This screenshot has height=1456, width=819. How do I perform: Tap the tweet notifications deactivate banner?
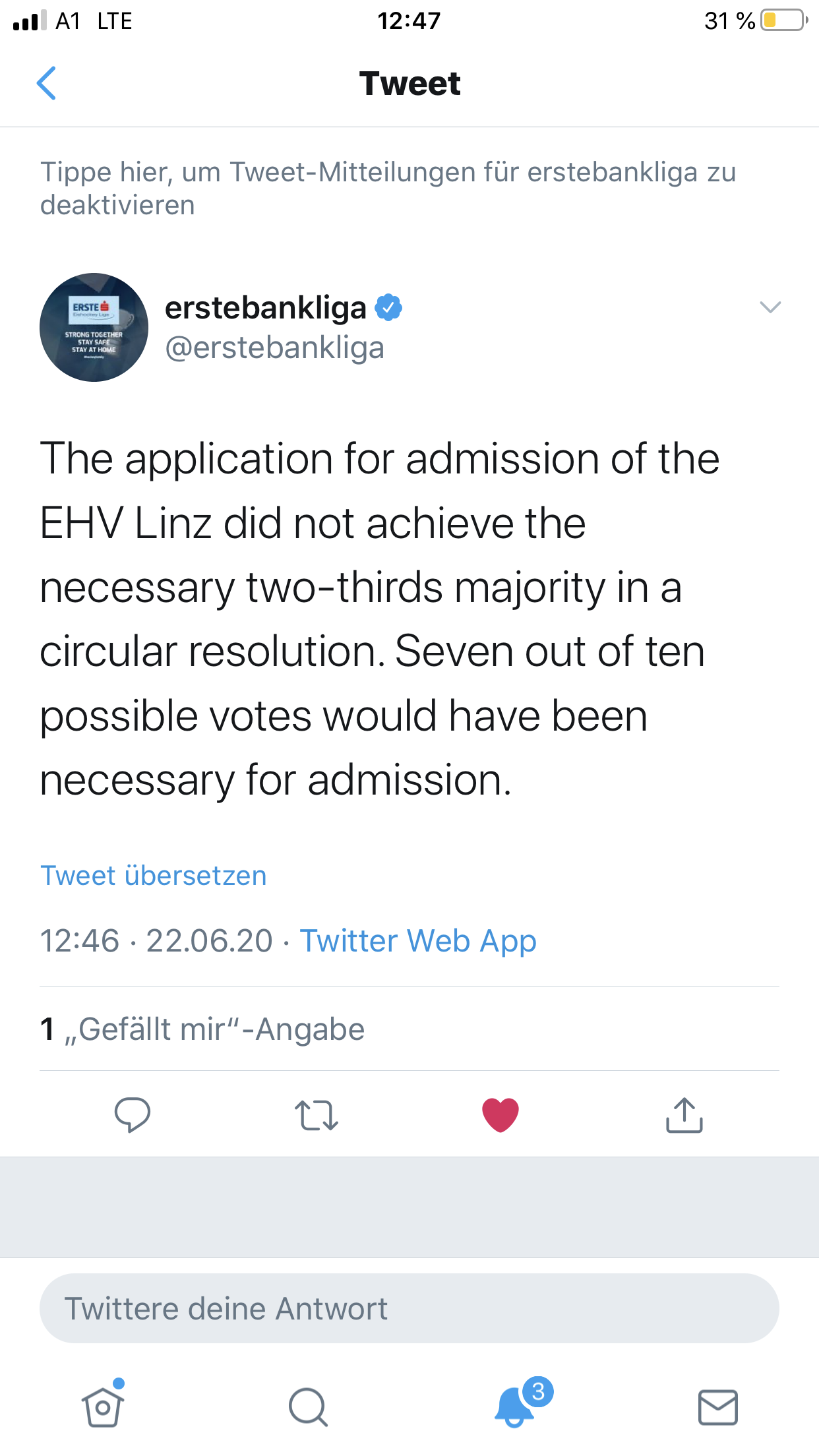(x=388, y=188)
